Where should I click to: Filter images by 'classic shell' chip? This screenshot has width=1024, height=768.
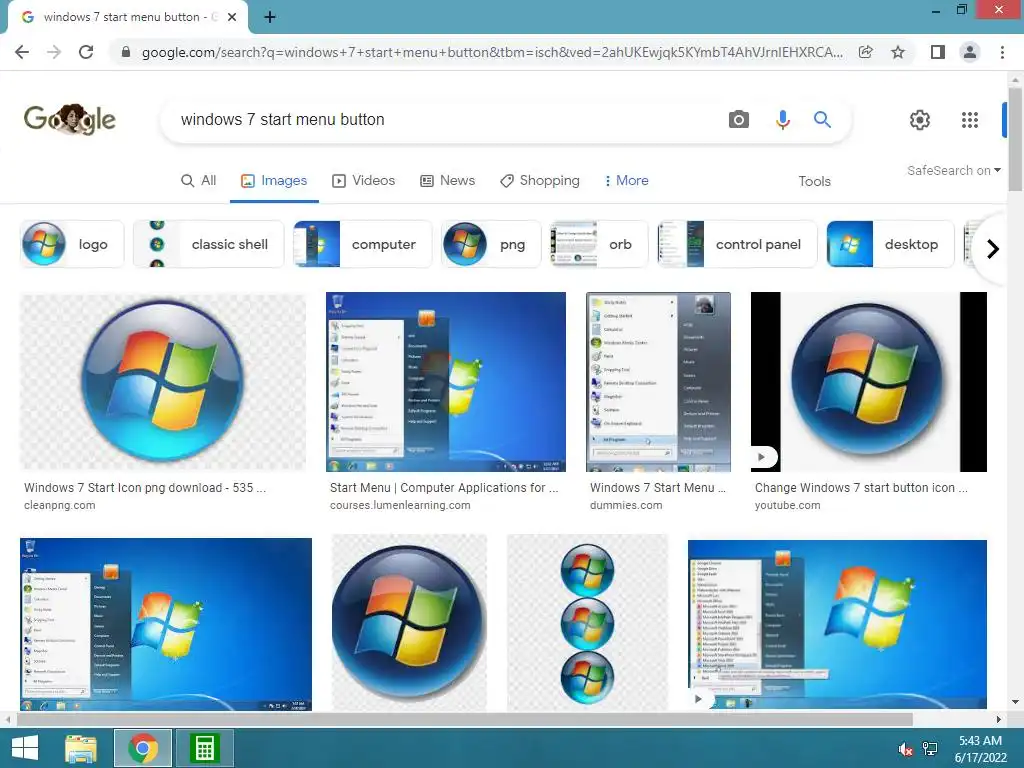pos(209,244)
